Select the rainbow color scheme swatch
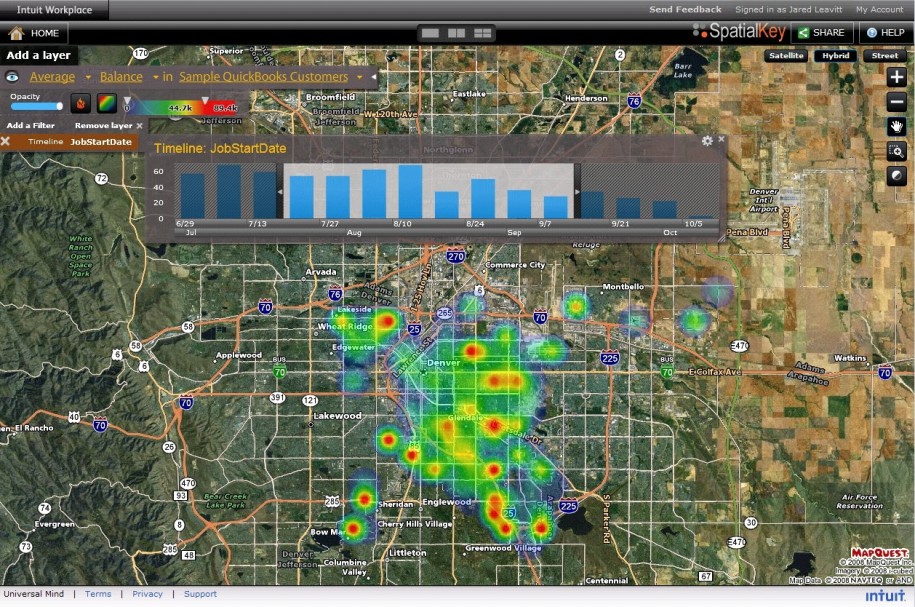 pyautogui.click(x=107, y=103)
